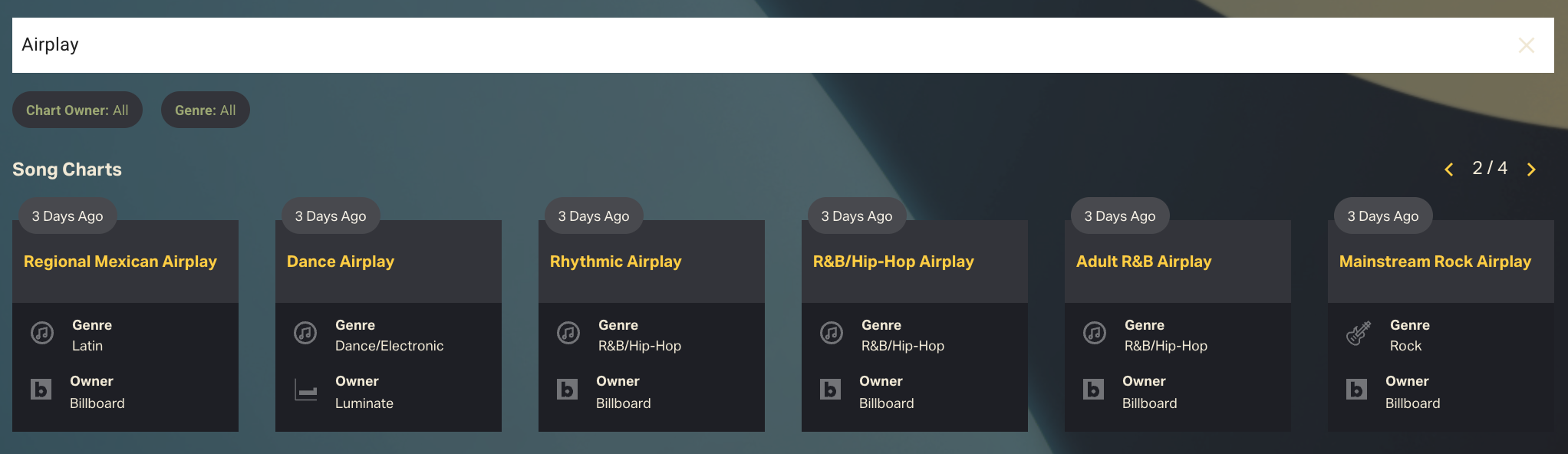Open Rhythmic Airplay chart title

coord(615,262)
